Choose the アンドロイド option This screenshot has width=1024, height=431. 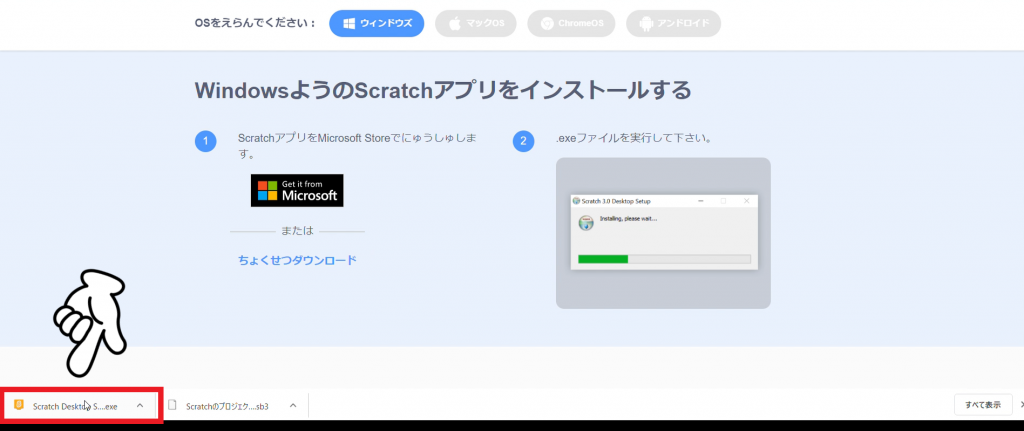(673, 24)
